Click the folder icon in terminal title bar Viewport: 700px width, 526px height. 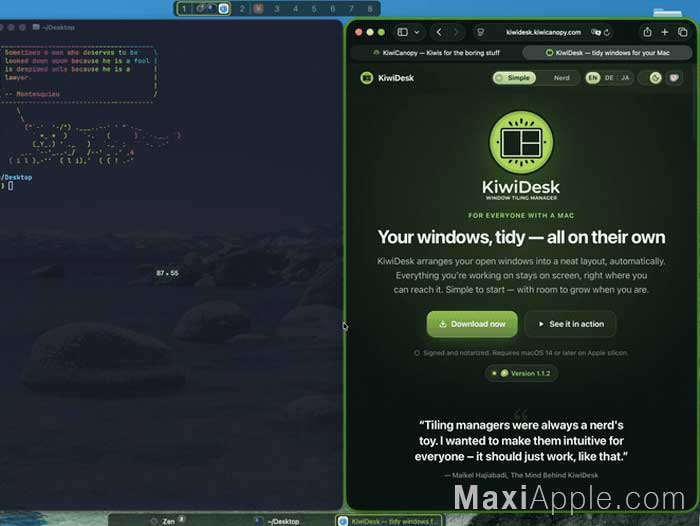click(x=36, y=27)
